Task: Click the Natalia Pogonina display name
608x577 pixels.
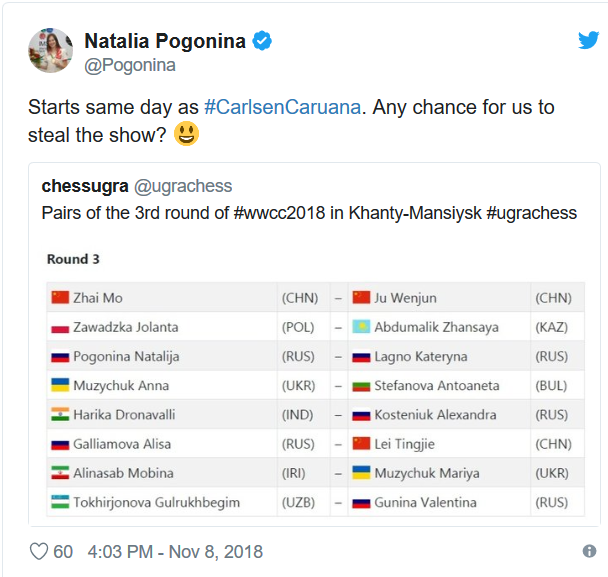Action: click(x=165, y=41)
